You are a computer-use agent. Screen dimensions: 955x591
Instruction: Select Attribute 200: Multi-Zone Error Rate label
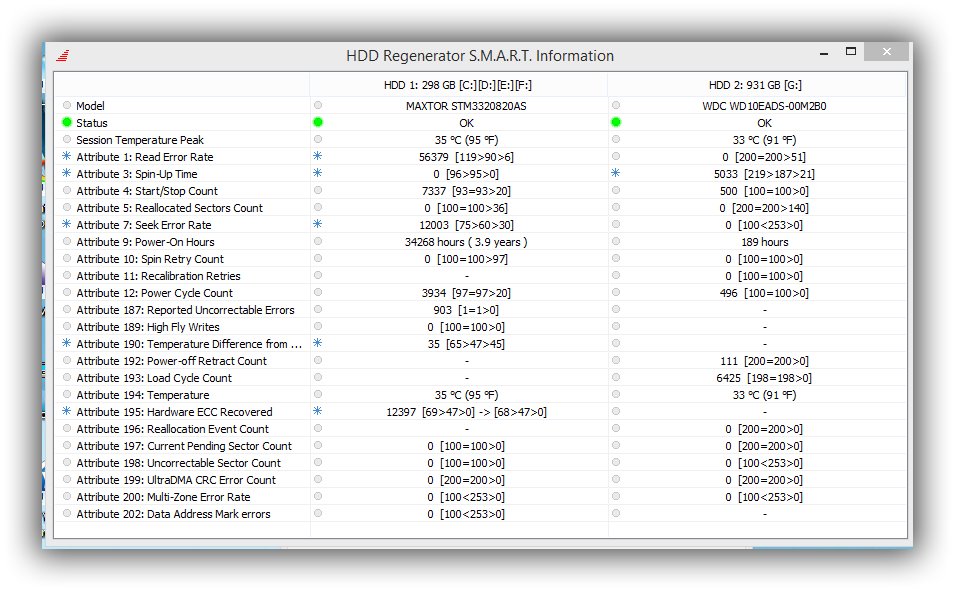163,498
